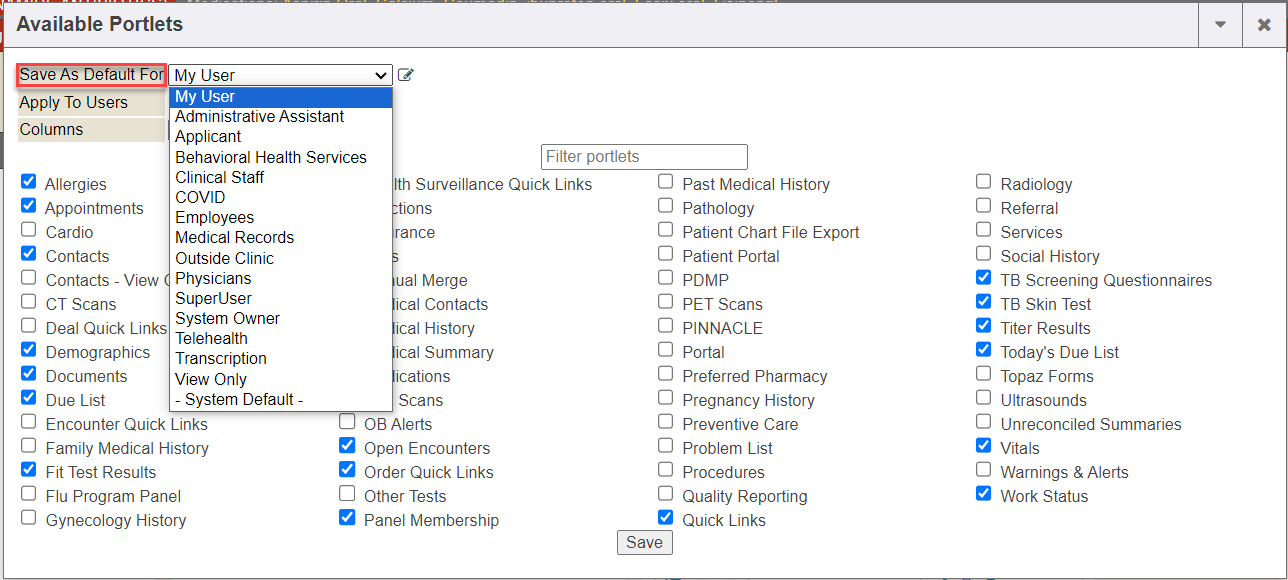Pick Clinical Staff in the list

[x=219, y=177]
